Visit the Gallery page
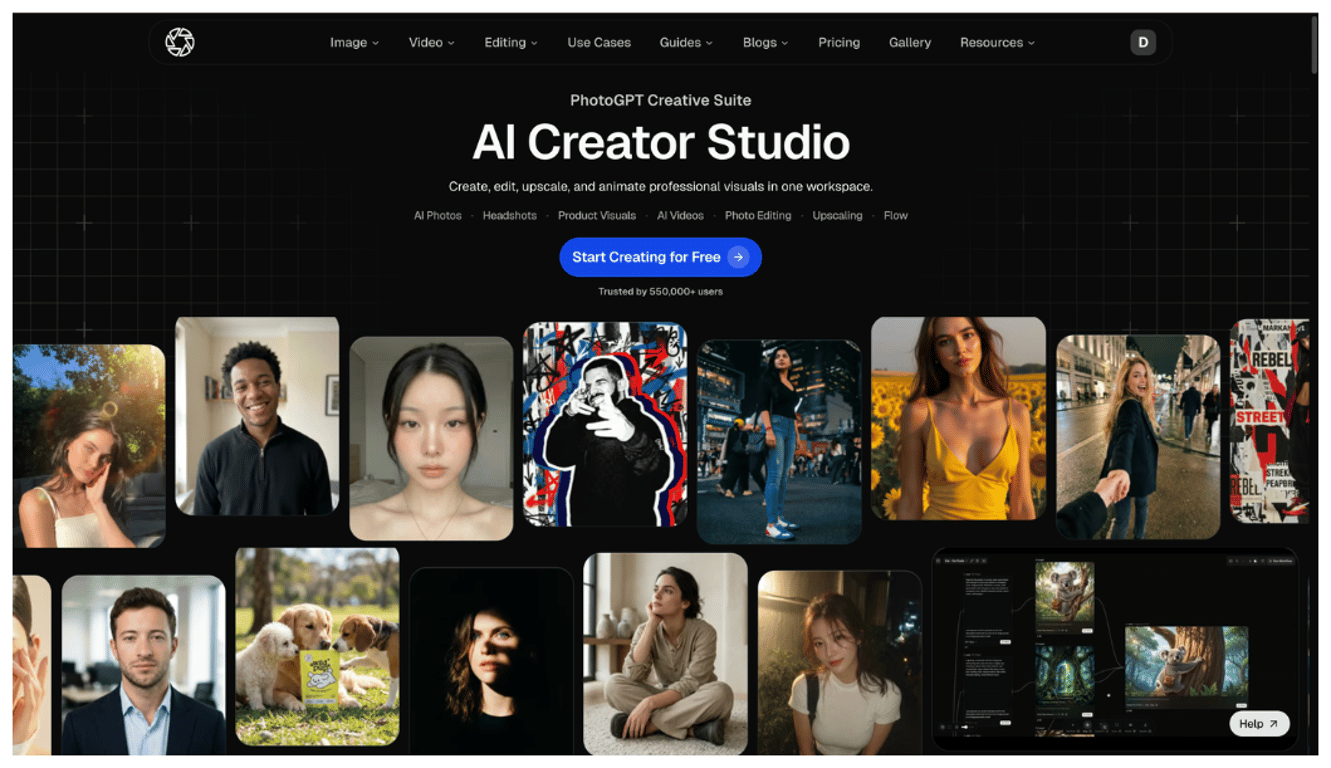Viewport: 1331px width, 768px height. click(910, 43)
